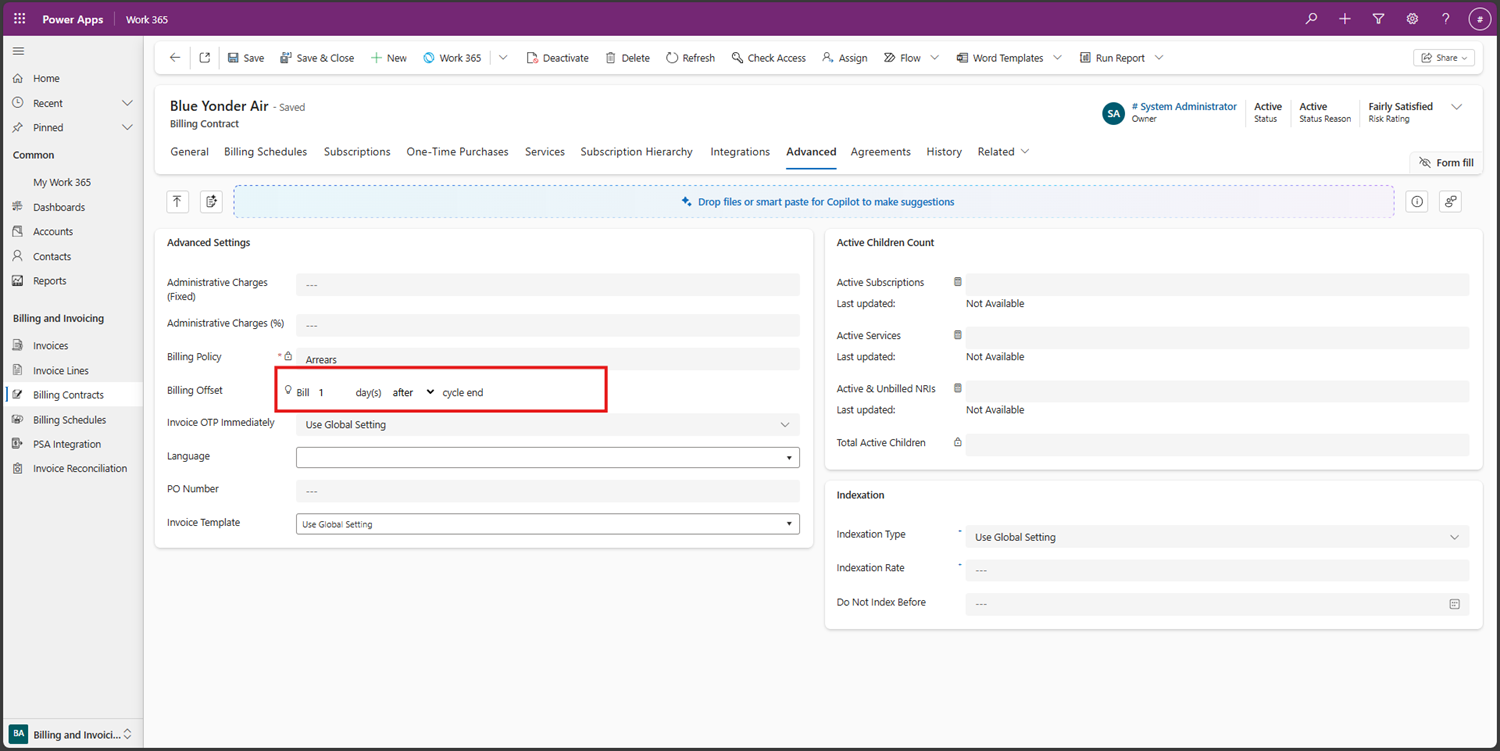Click Save & Close command

coord(317,58)
